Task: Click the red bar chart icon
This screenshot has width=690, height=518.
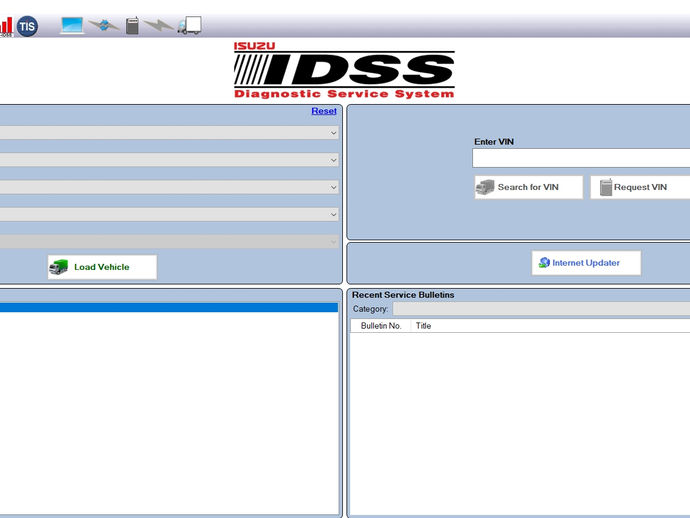Action: tap(6, 26)
